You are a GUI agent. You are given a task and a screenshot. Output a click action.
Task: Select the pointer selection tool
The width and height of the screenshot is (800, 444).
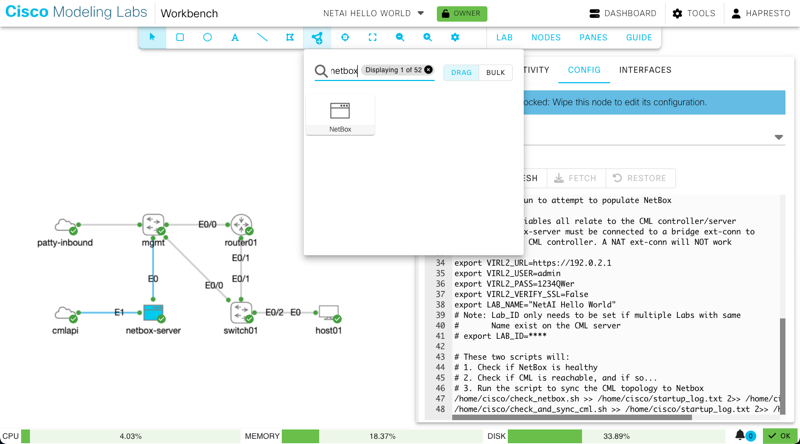(x=152, y=37)
